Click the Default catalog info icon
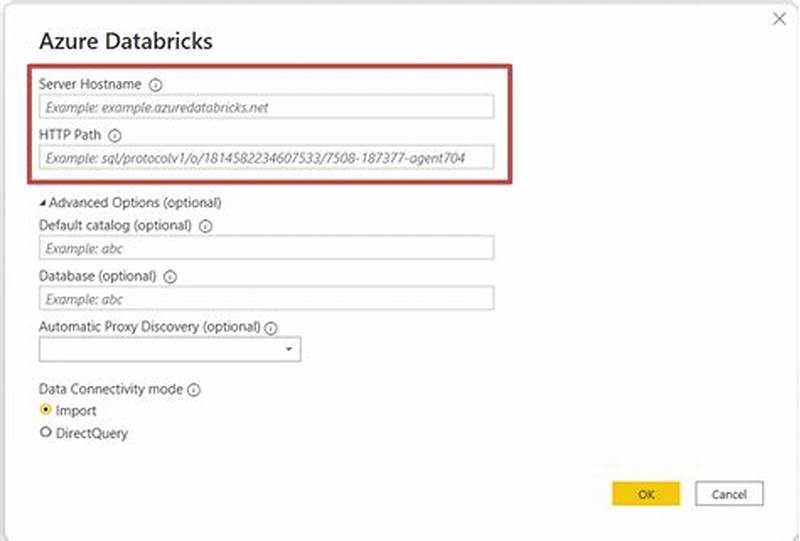Image resolution: width=800 pixels, height=541 pixels. 205,226
